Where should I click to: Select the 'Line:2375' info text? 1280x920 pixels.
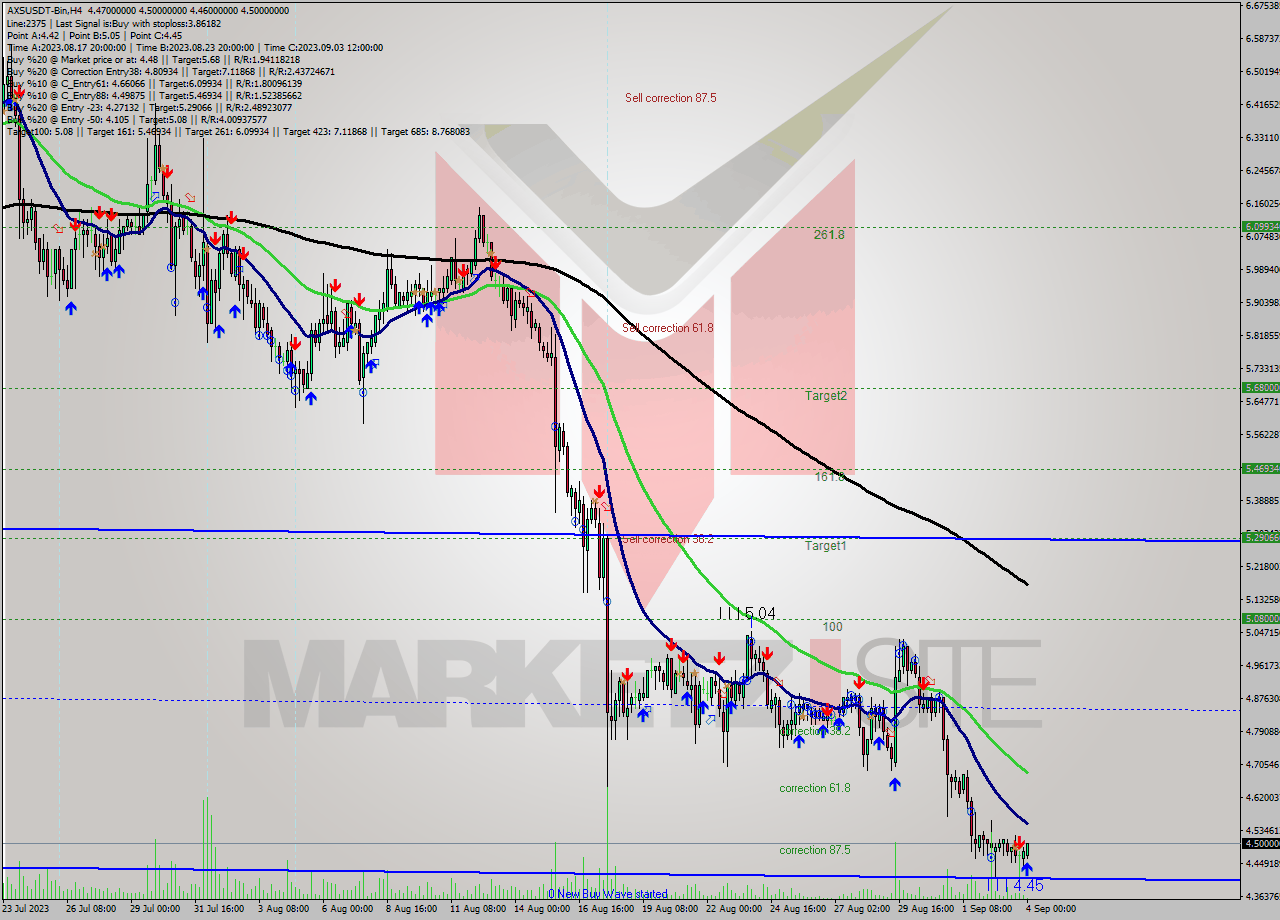[x=27, y=23]
